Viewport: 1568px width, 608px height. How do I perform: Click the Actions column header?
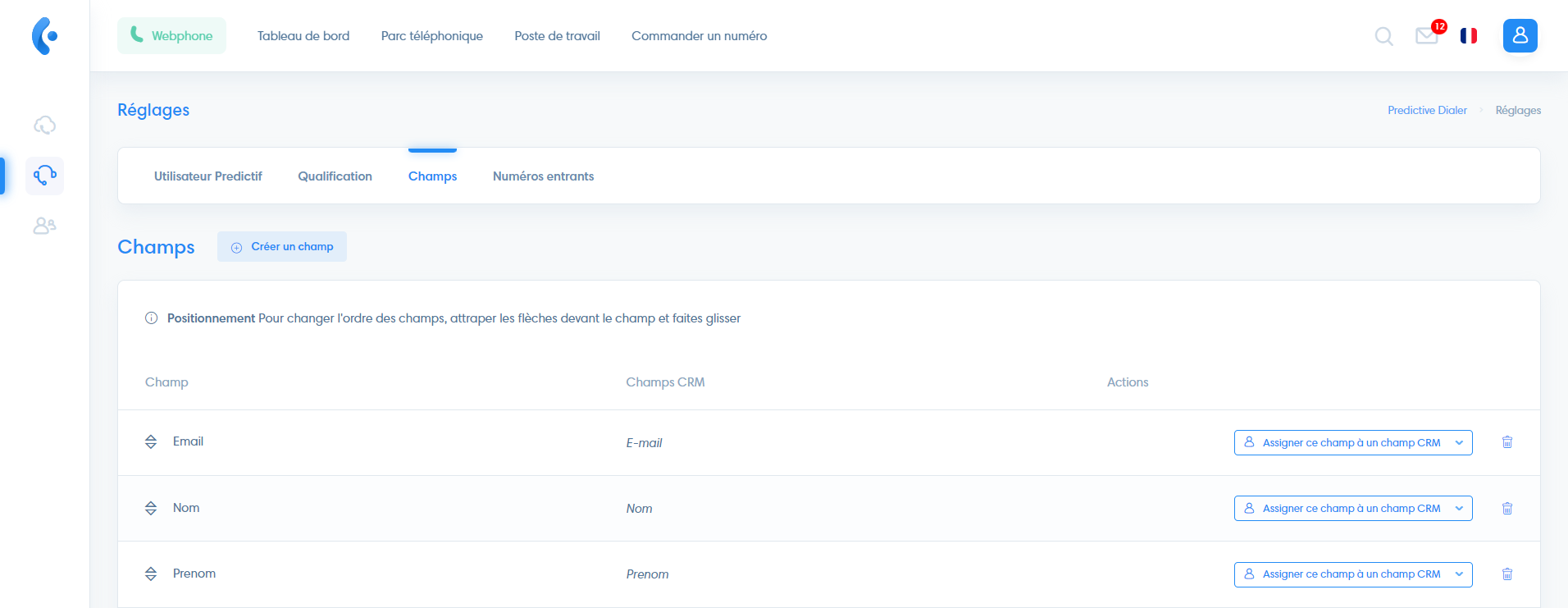click(x=1128, y=382)
